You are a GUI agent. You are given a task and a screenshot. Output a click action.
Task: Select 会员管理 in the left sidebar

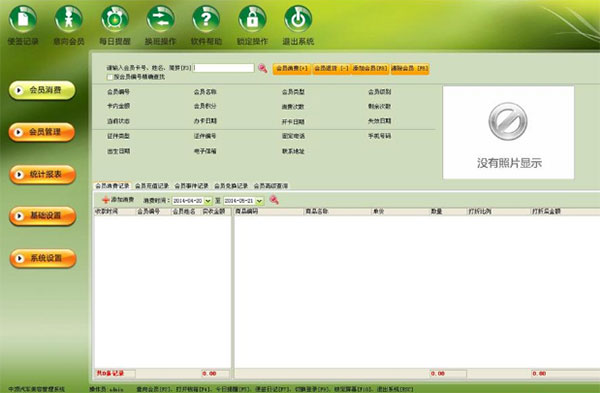point(42,132)
